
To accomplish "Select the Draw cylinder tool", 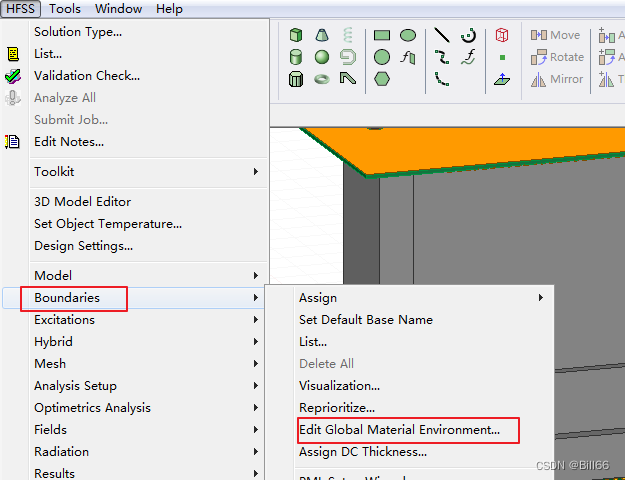I will (x=296, y=57).
